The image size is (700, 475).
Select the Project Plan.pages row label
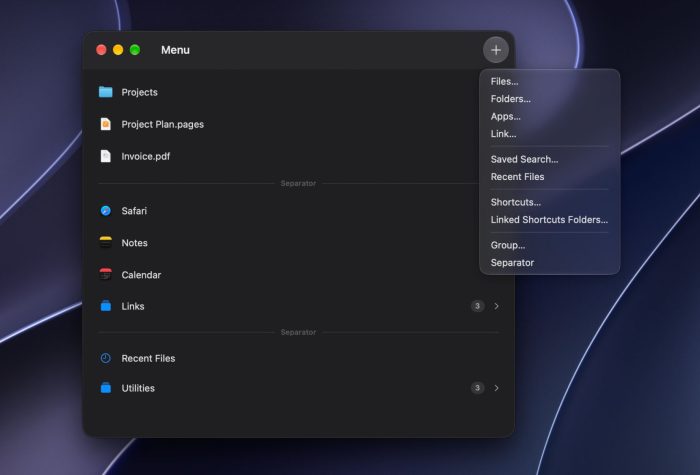(162, 124)
